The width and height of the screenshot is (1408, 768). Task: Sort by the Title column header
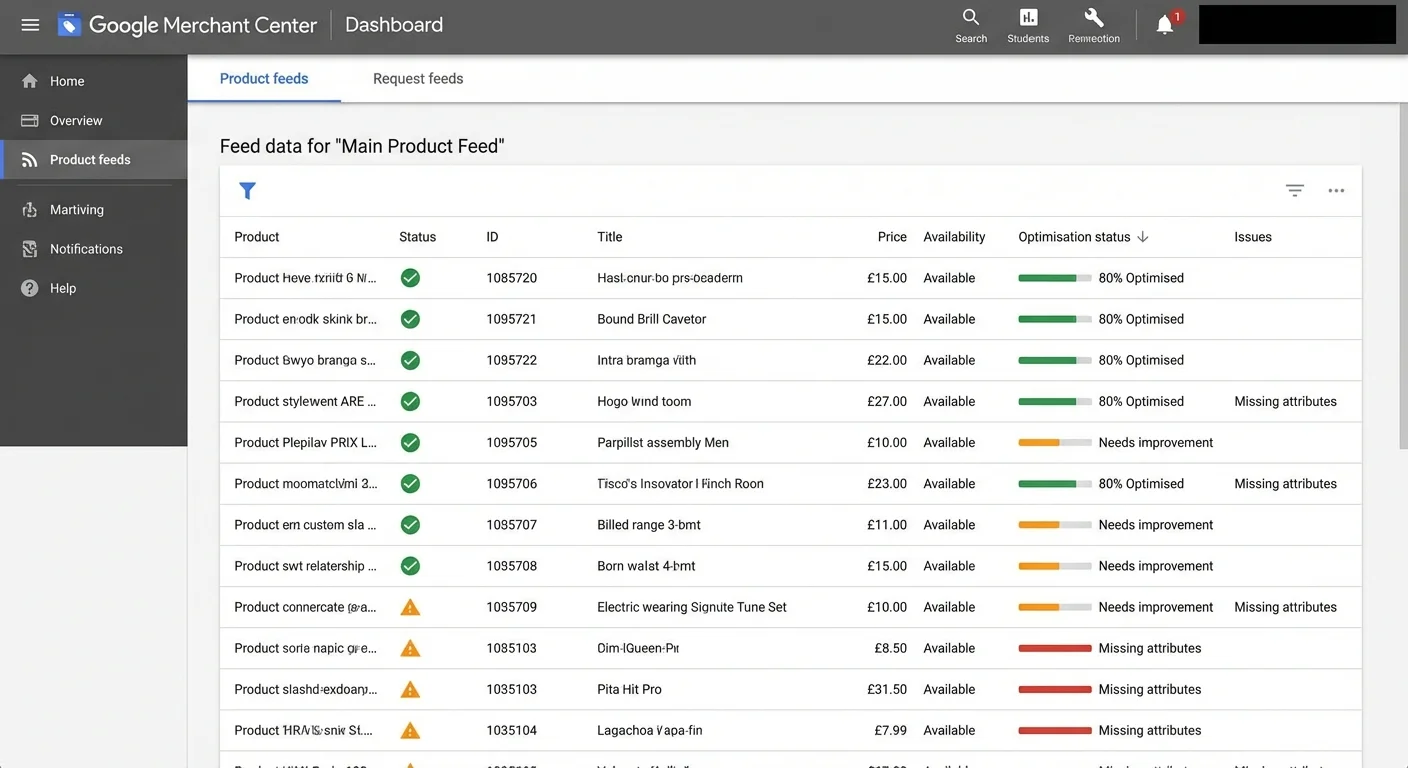pos(610,237)
